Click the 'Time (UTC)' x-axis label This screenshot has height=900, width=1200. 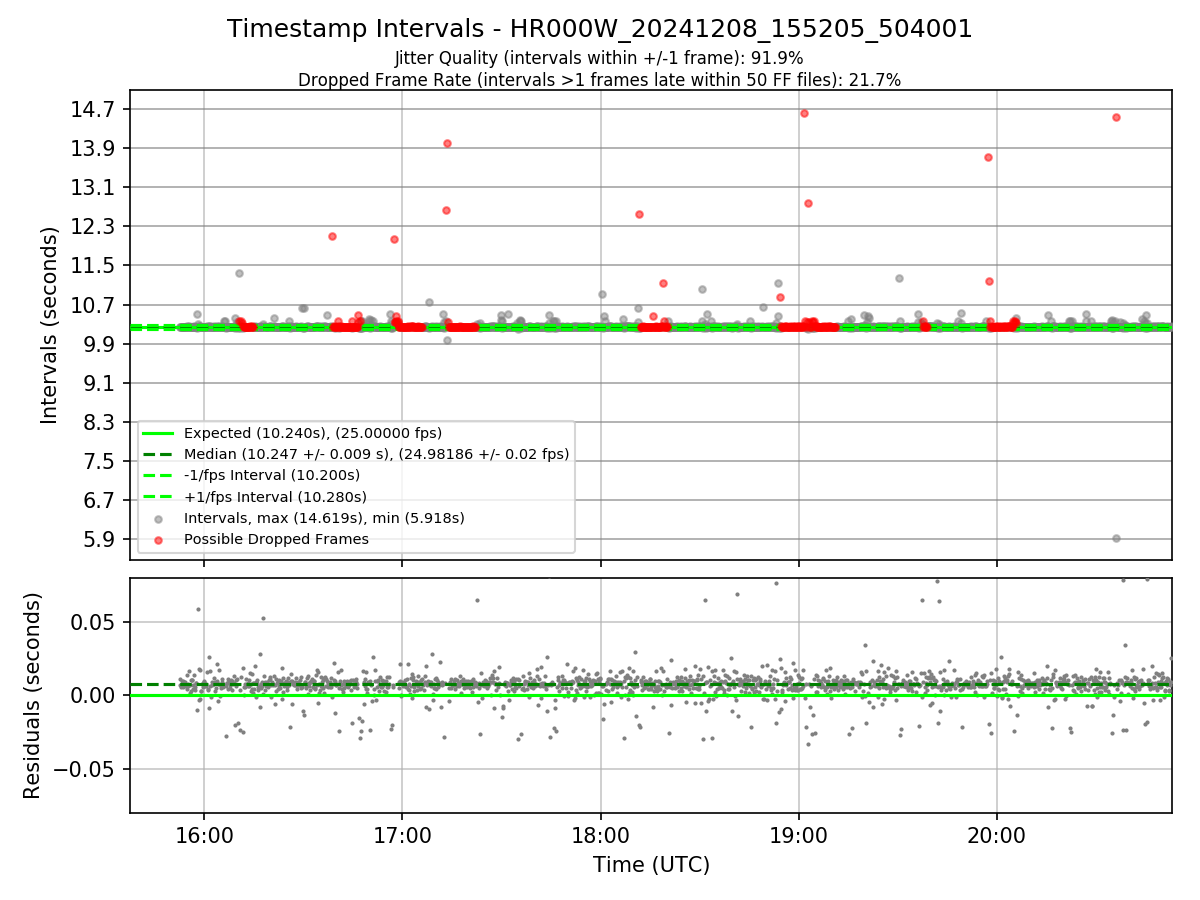(651, 864)
